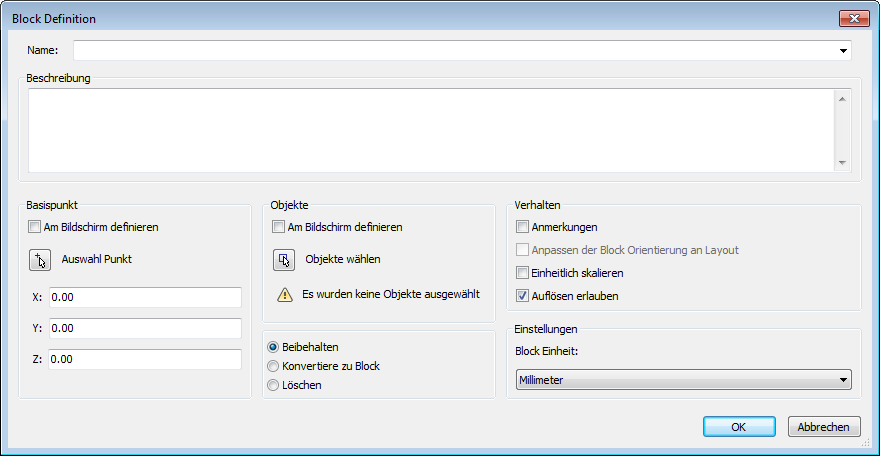Viewport: 880px width, 456px height.
Task: Check the Anmerkungen option
Action: coord(523,227)
